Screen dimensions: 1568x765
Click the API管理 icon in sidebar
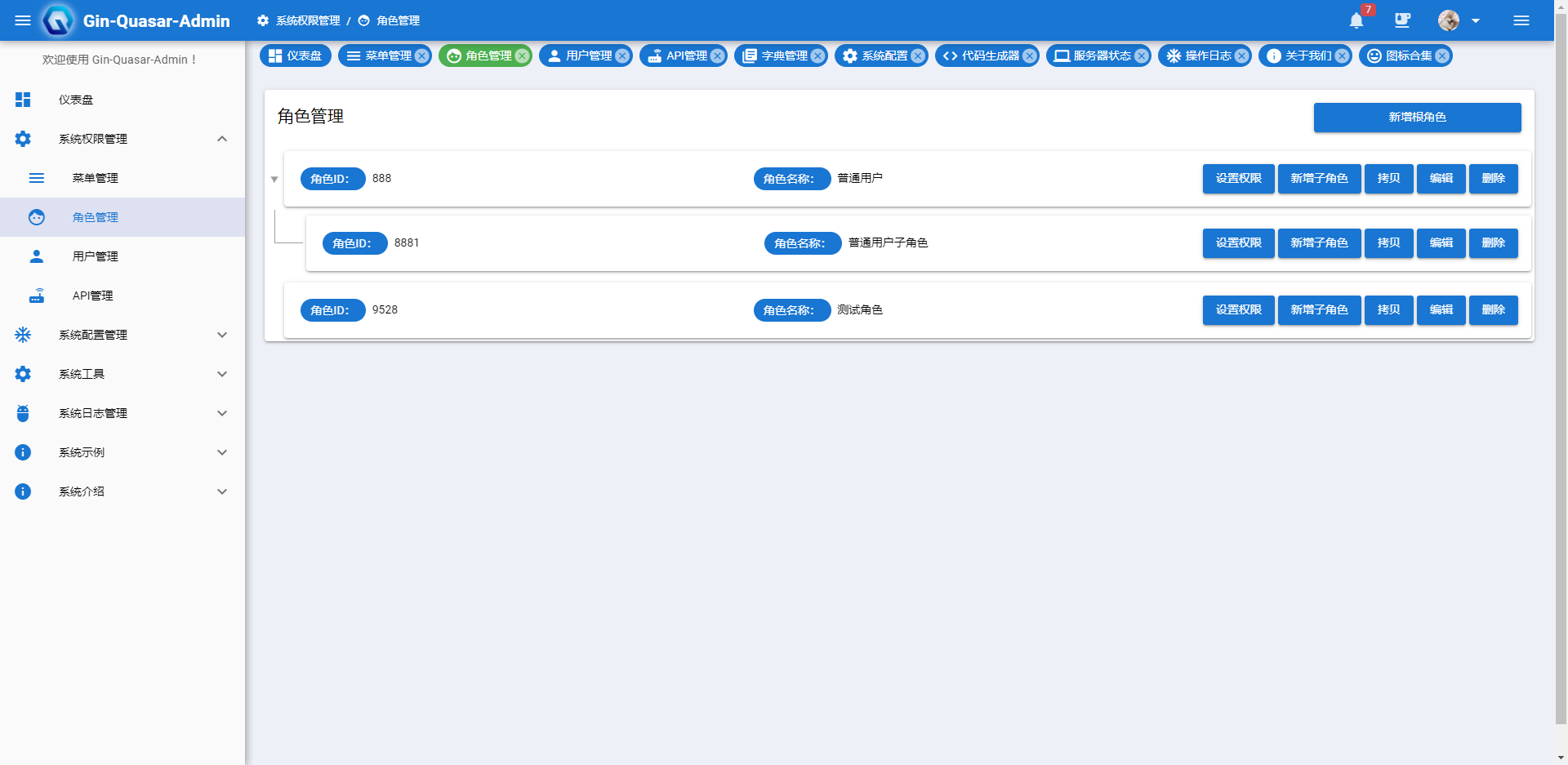(x=36, y=296)
